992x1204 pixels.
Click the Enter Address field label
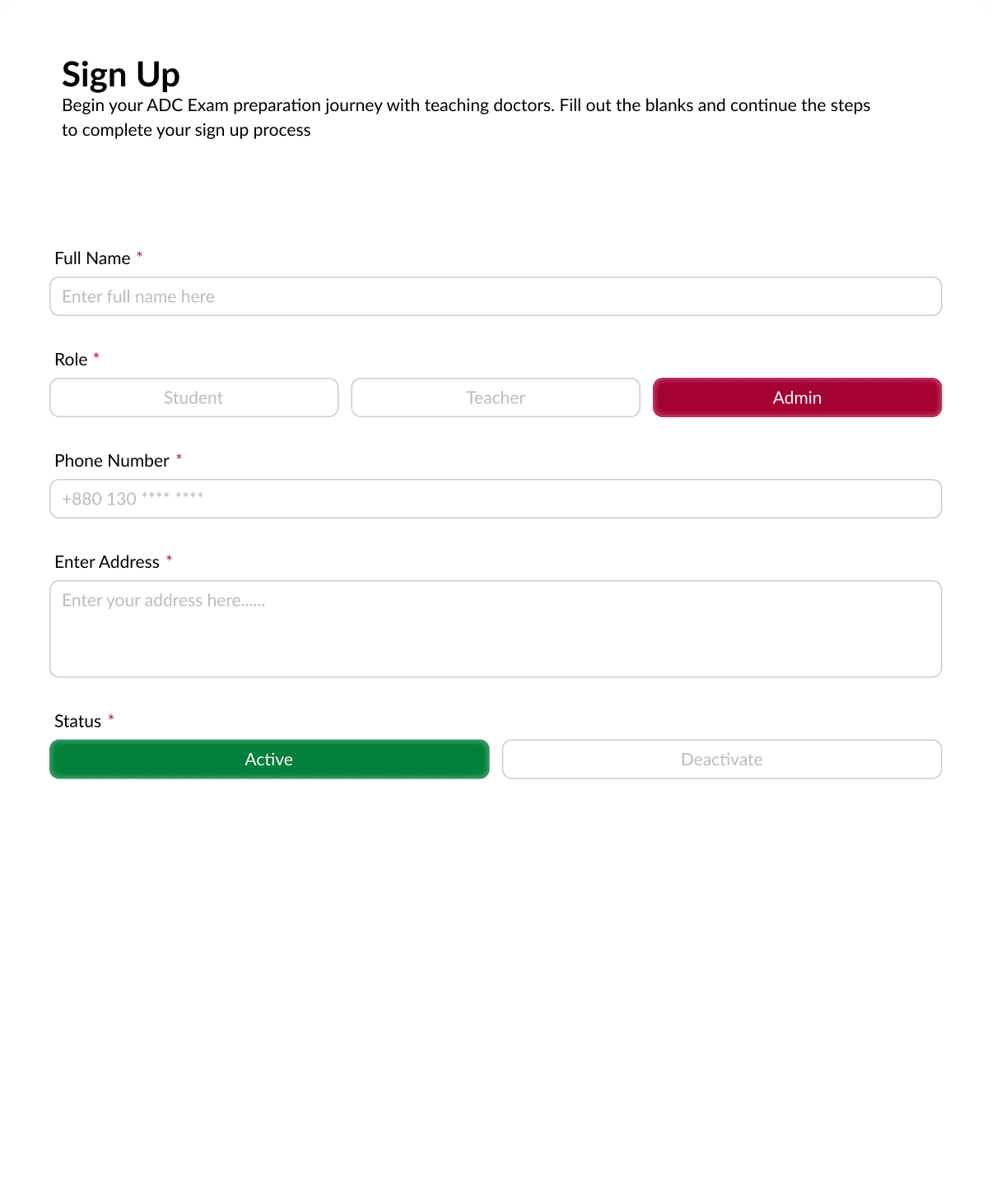click(x=107, y=562)
